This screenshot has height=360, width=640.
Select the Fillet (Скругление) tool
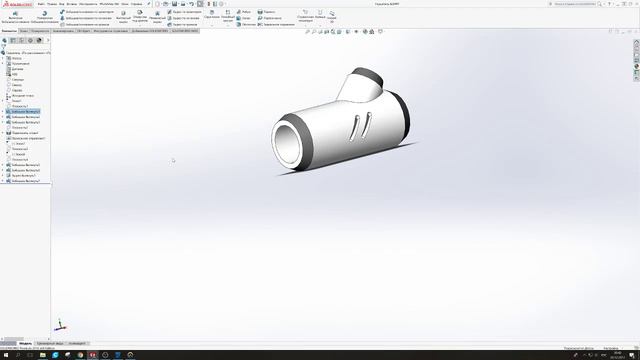tap(212, 15)
